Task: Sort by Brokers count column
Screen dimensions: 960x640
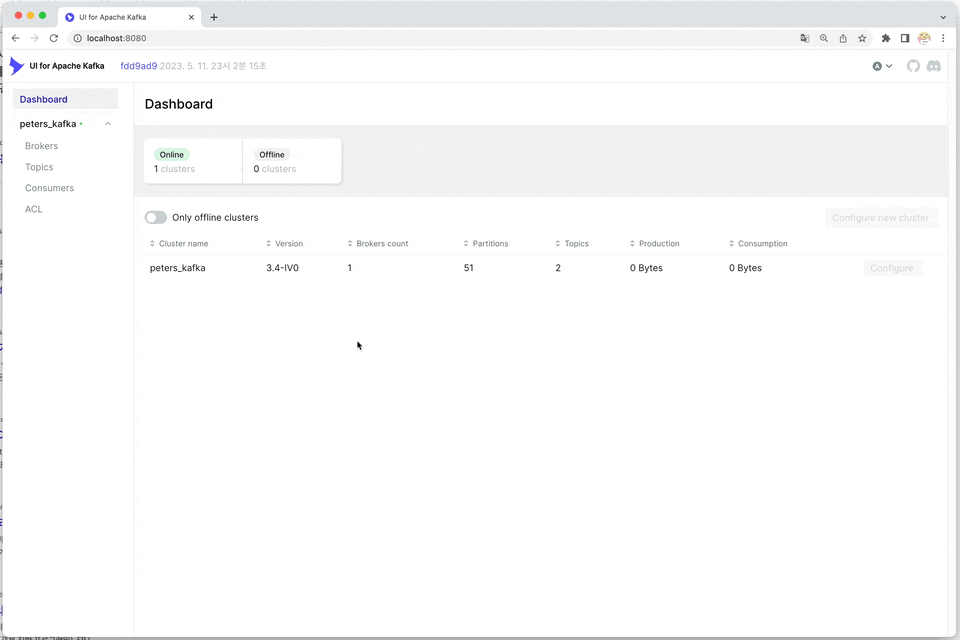Action: tap(378, 243)
